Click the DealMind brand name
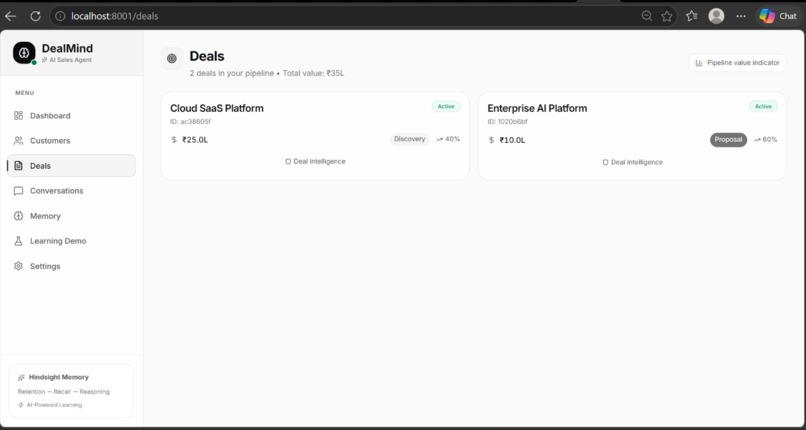This screenshot has height=430, width=806. click(x=67, y=48)
